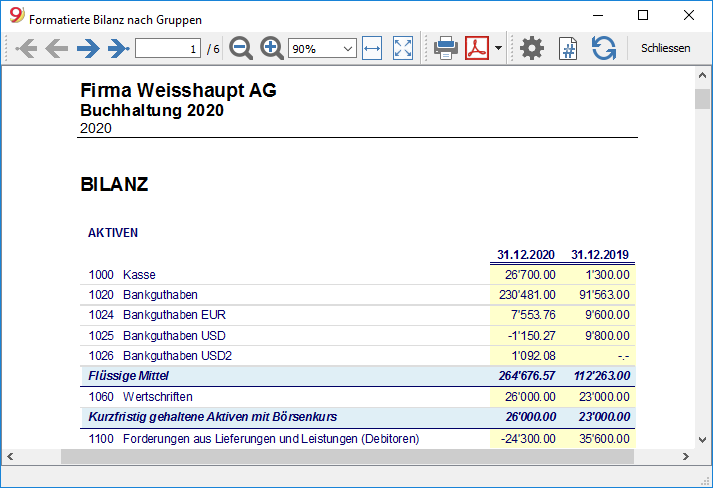Click the page number input field
Viewport: 713px width, 488px height.
[x=168, y=48]
